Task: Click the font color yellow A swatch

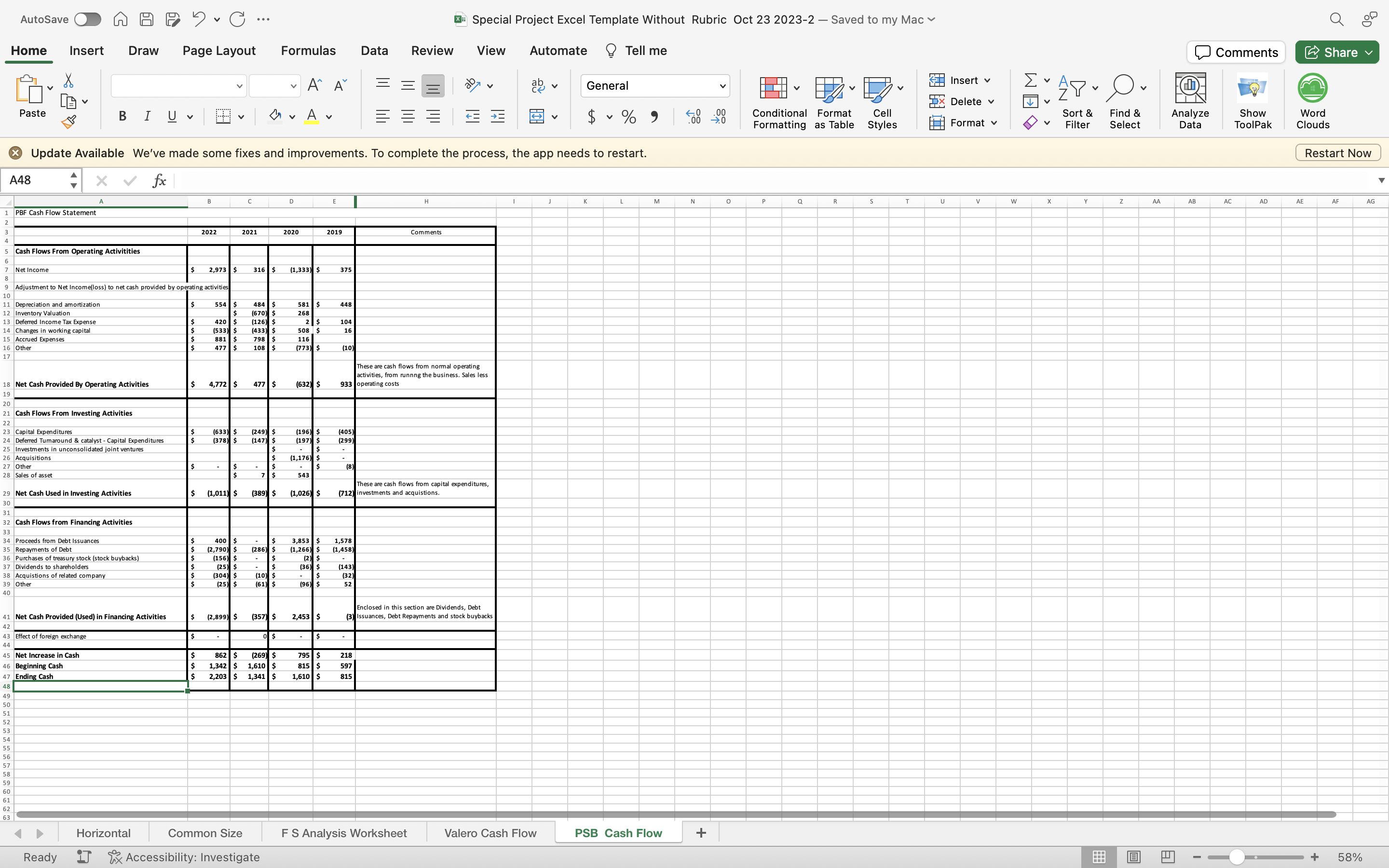Action: 312,117
